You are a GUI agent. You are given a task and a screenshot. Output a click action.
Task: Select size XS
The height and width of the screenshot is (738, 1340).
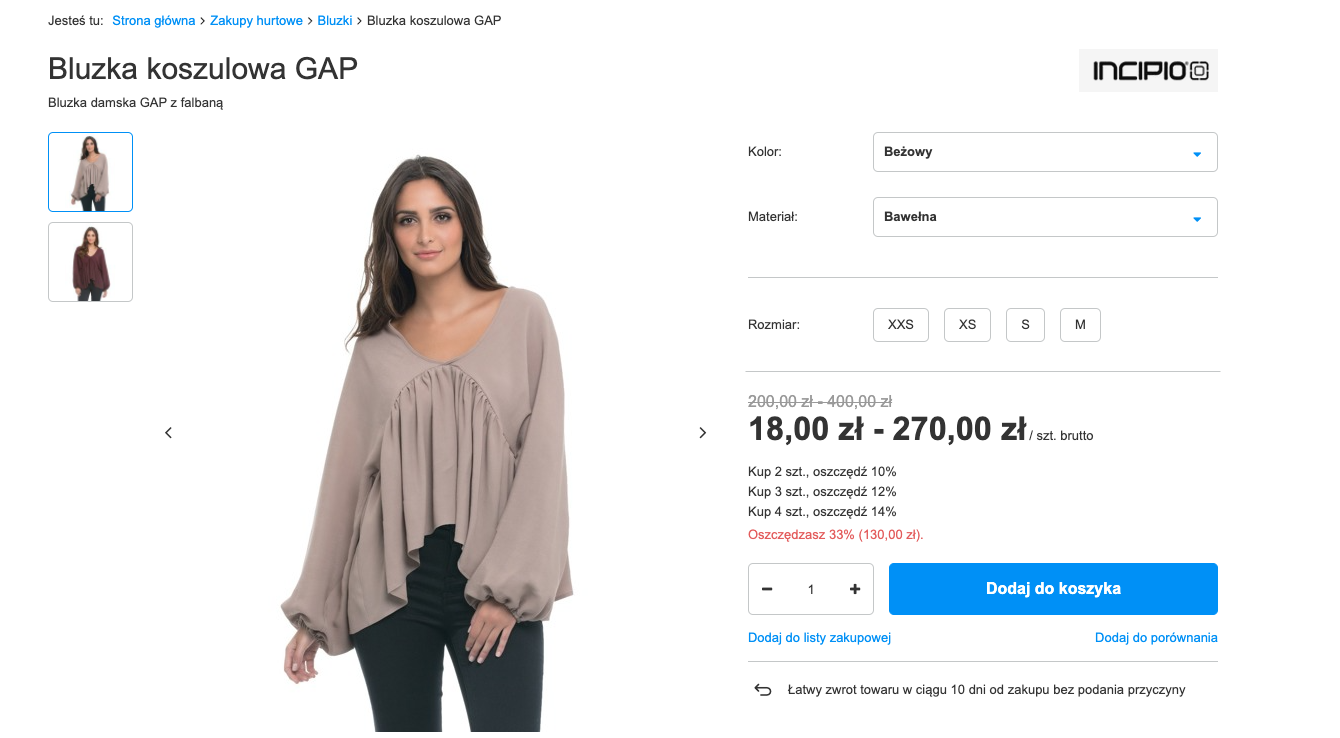coord(967,325)
